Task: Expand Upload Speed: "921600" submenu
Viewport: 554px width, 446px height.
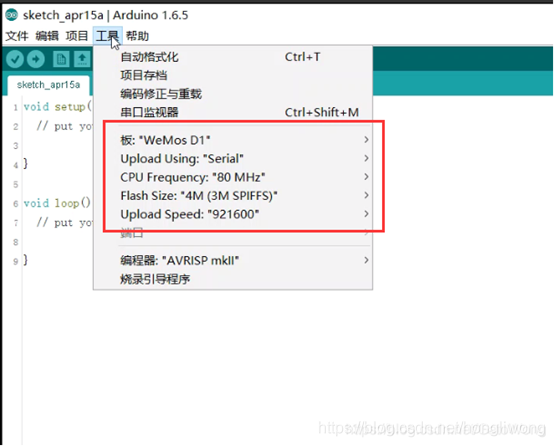Action: click(233, 214)
